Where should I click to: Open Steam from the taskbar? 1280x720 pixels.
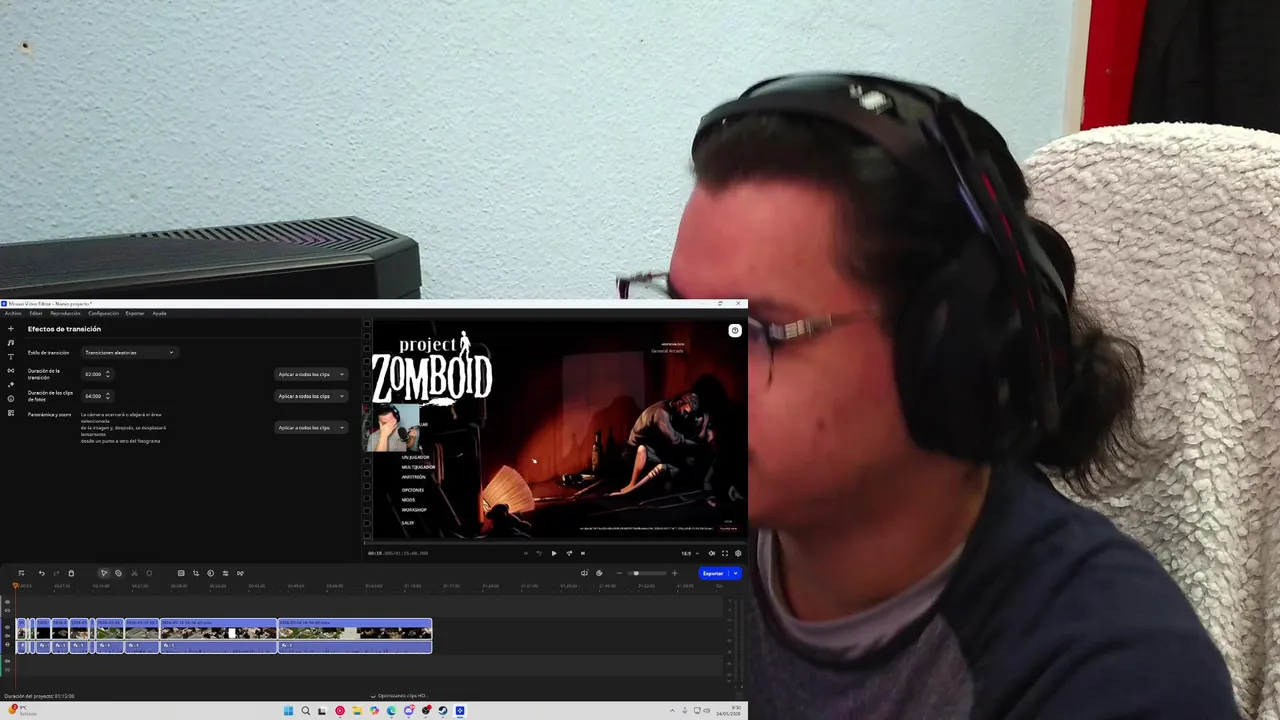(x=443, y=711)
